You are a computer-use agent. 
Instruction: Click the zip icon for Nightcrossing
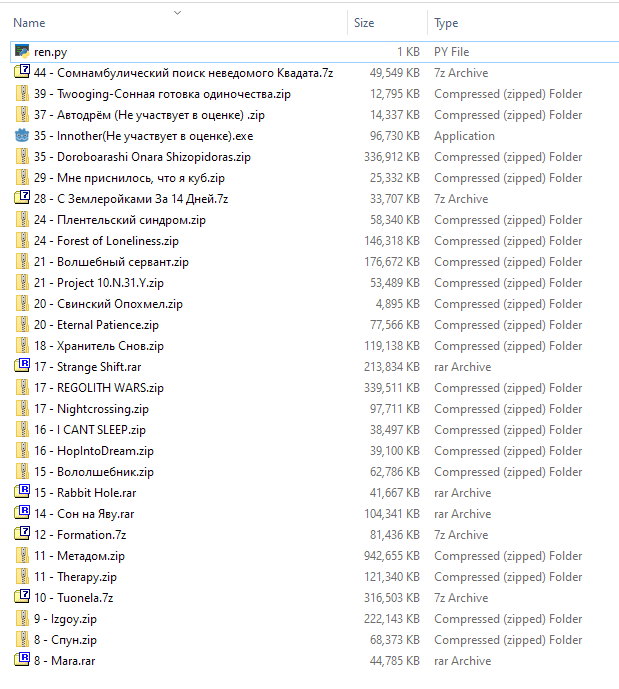[22, 409]
